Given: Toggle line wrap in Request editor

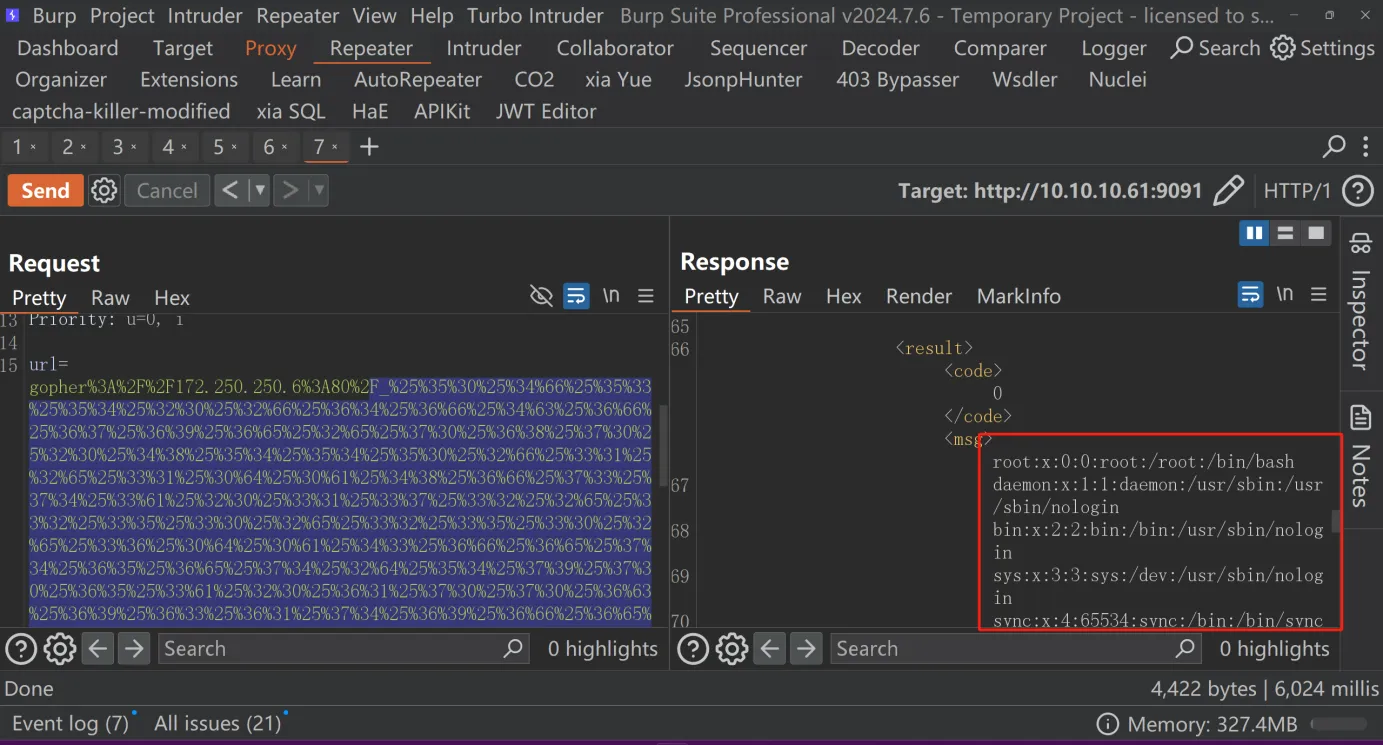Looking at the screenshot, I should click(x=576, y=296).
